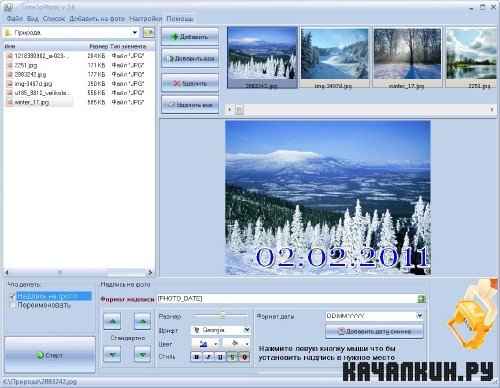Open the Файл menu
500x388 pixels.
(15, 19)
